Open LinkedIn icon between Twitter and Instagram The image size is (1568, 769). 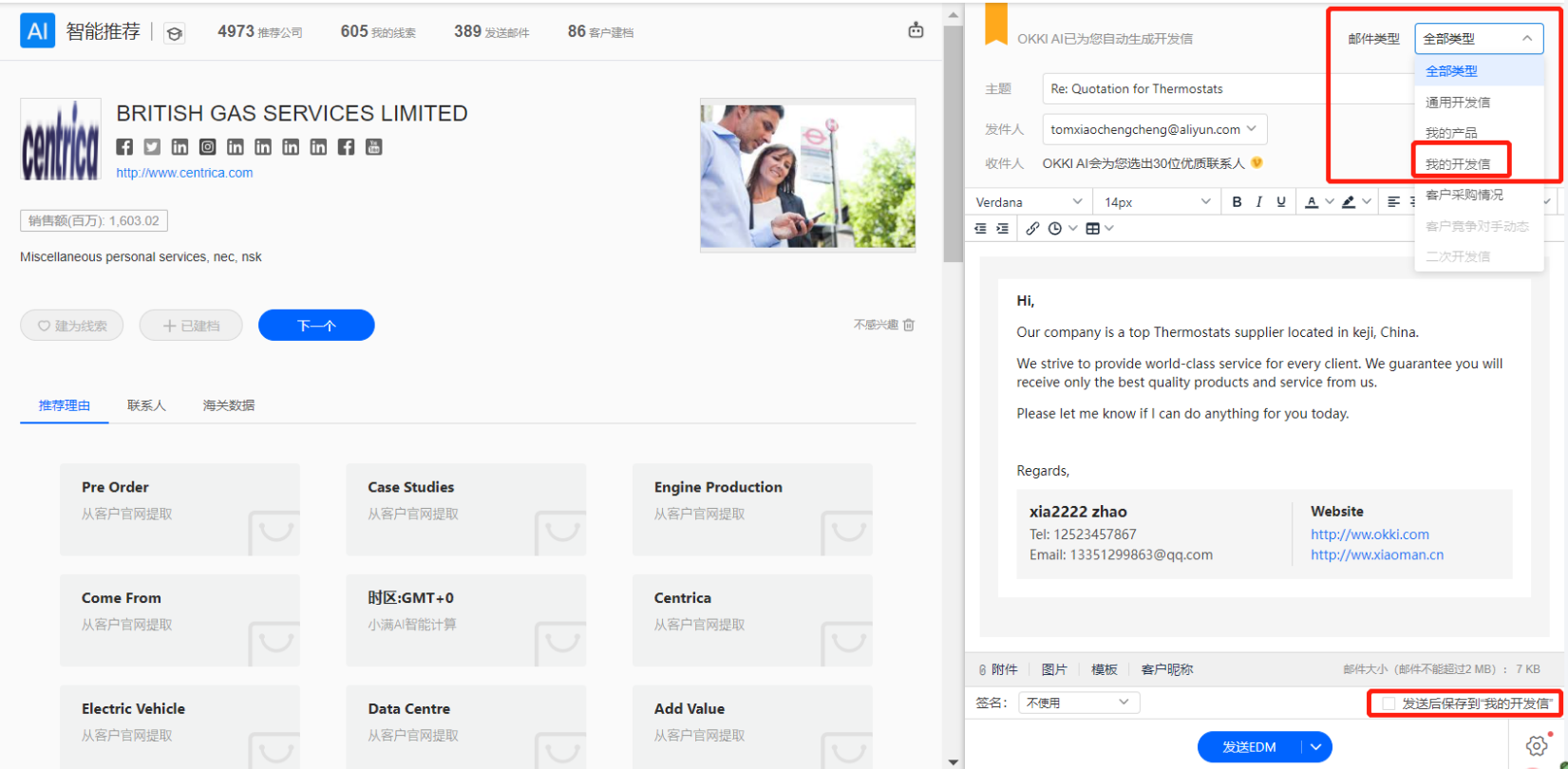point(179,147)
